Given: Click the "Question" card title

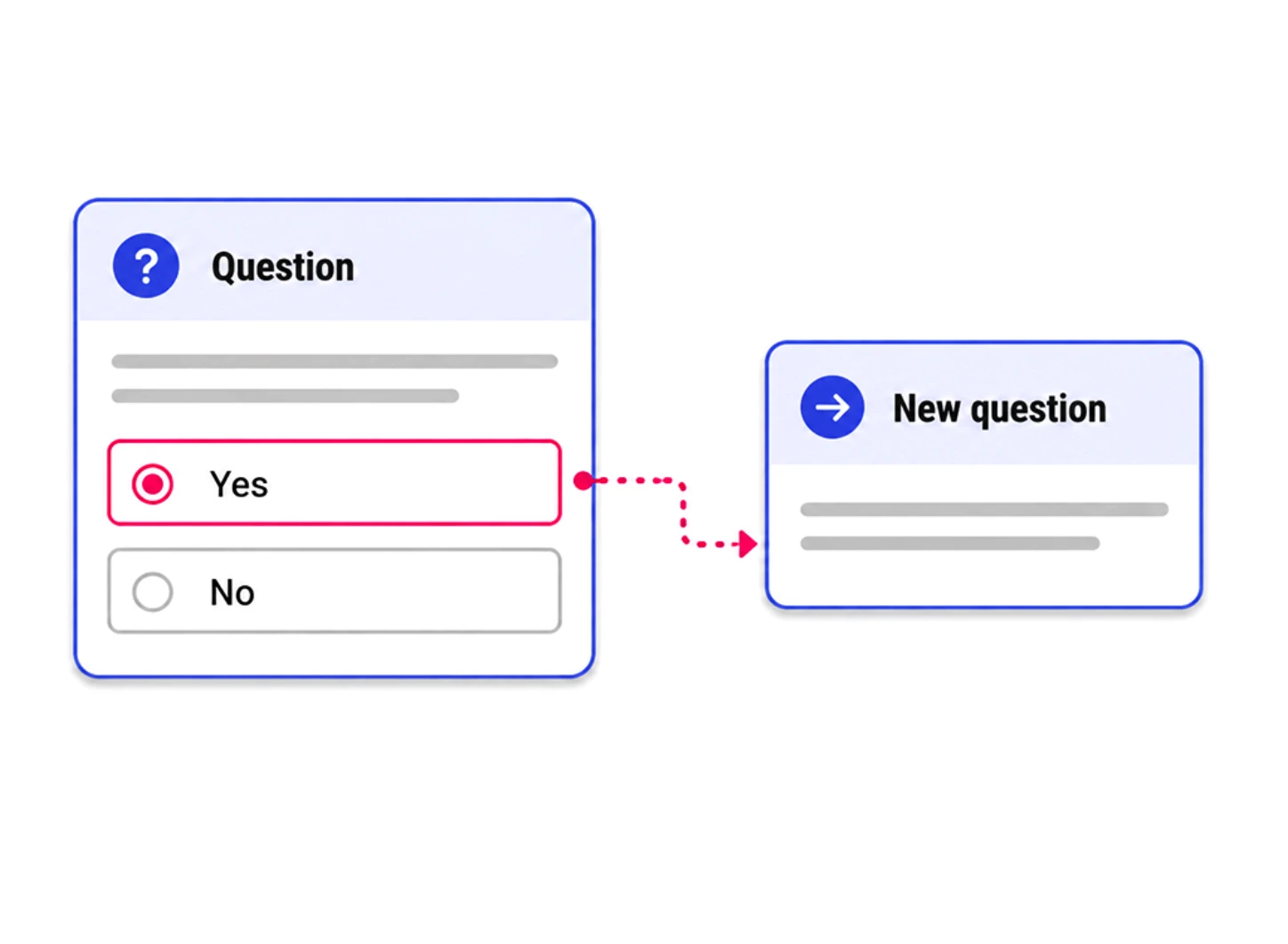Looking at the screenshot, I should click(283, 267).
